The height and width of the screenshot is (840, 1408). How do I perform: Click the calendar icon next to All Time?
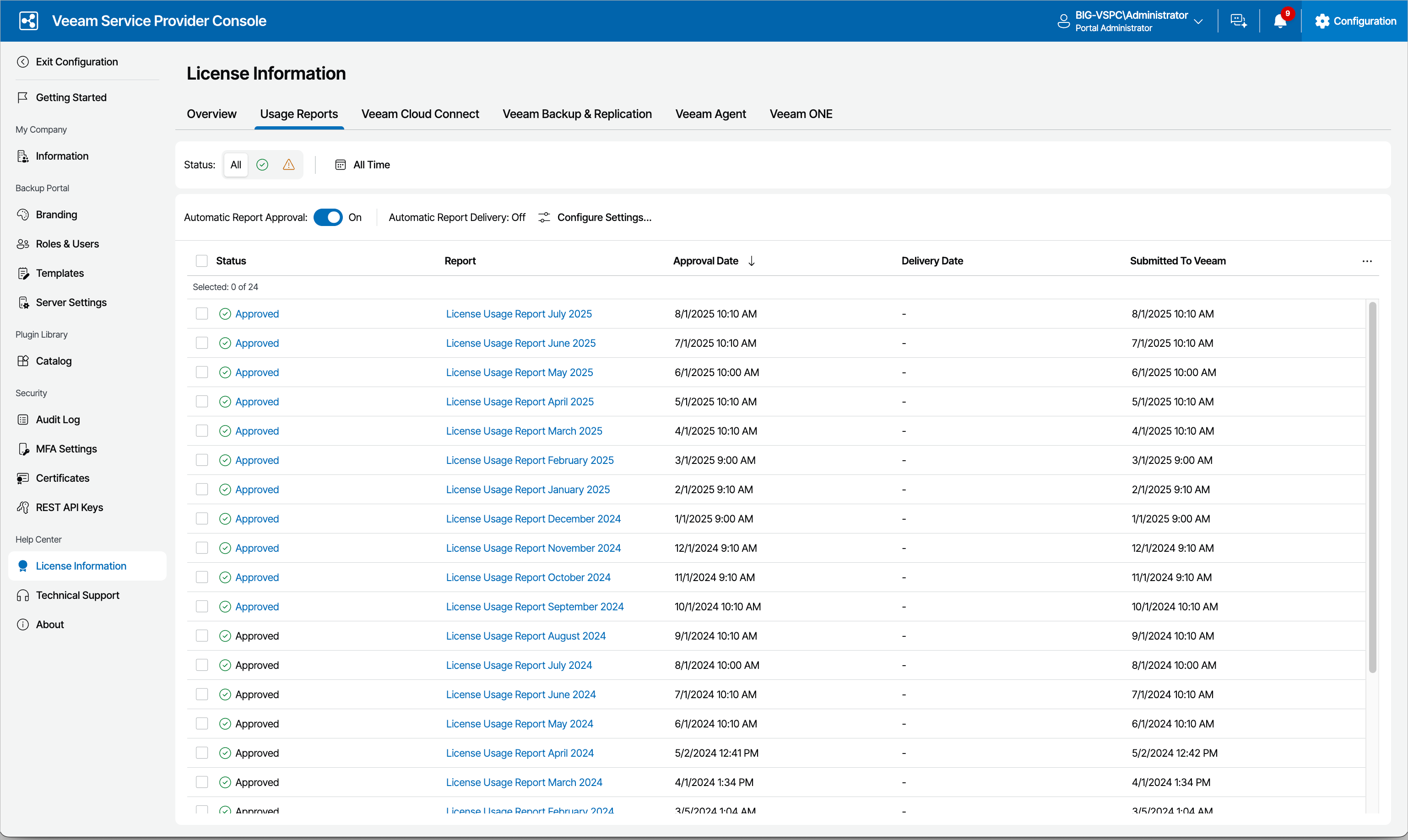(x=340, y=165)
